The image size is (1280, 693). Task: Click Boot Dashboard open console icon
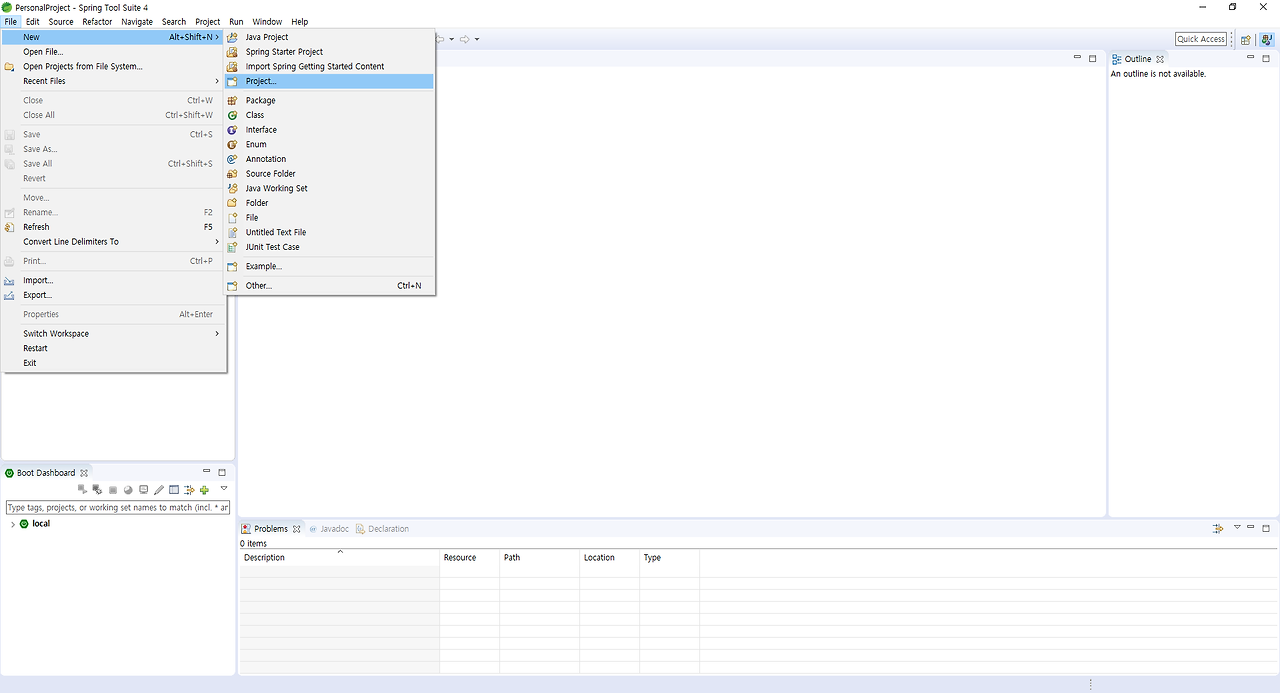tap(143, 490)
